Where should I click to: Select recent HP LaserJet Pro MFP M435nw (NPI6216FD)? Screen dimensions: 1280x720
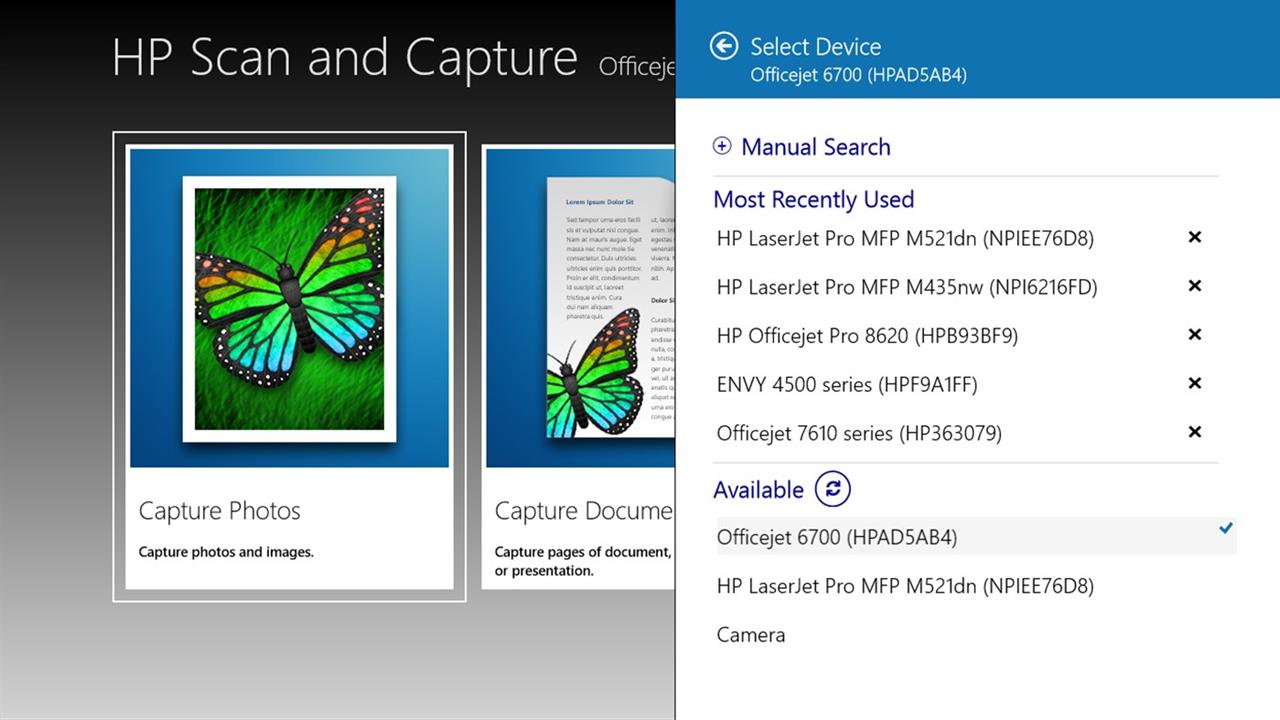(907, 287)
